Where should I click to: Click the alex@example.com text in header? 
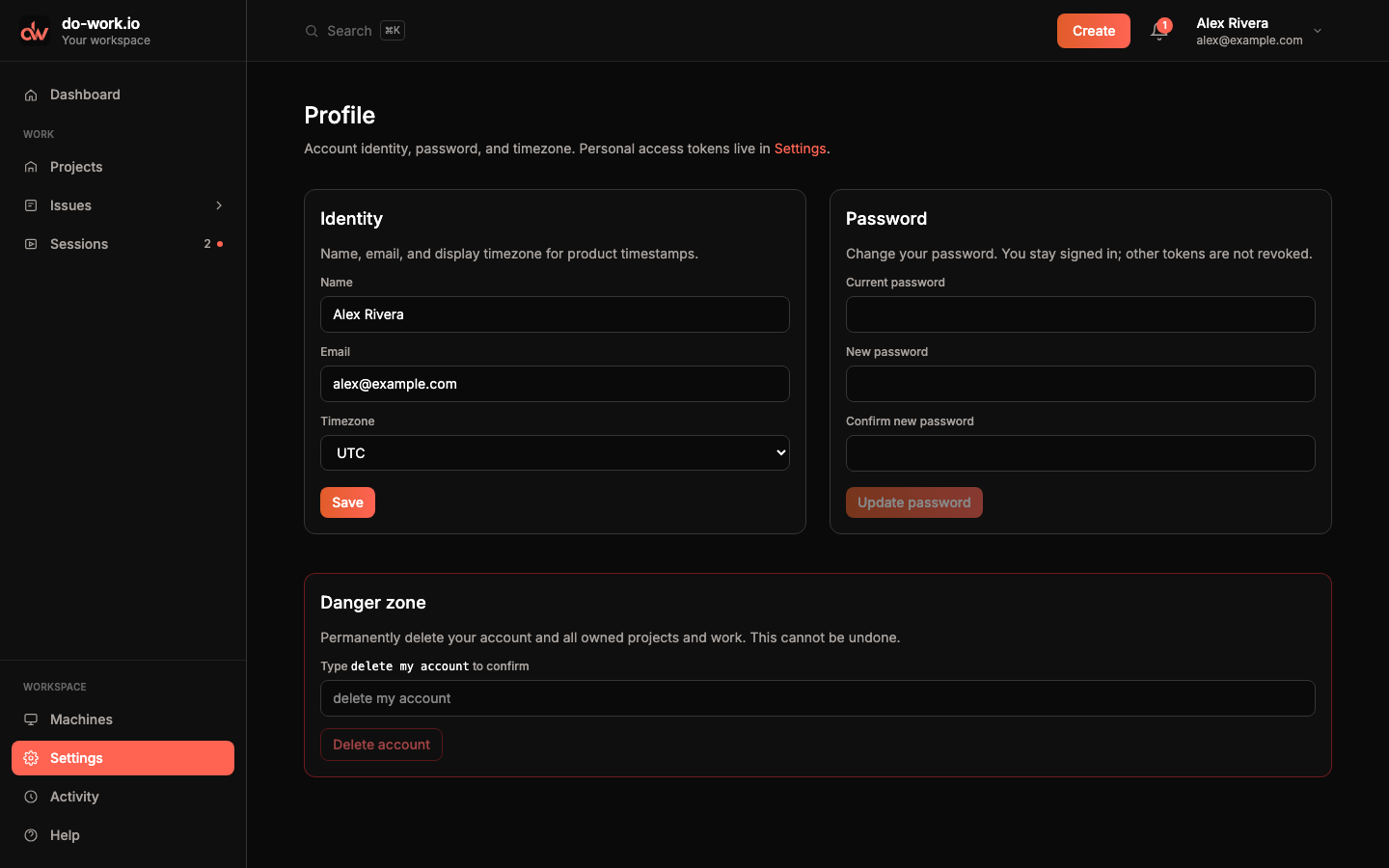point(1249,41)
